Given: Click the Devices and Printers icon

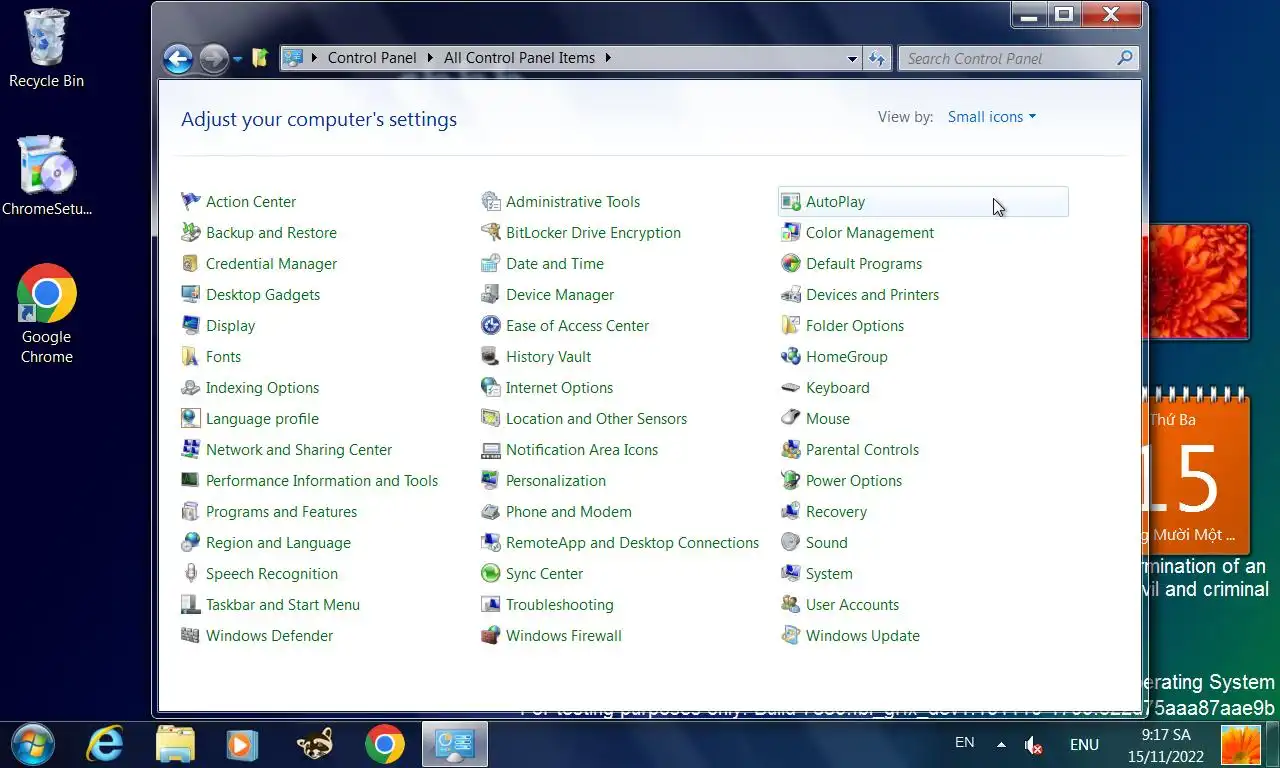Looking at the screenshot, I should pos(790,295).
